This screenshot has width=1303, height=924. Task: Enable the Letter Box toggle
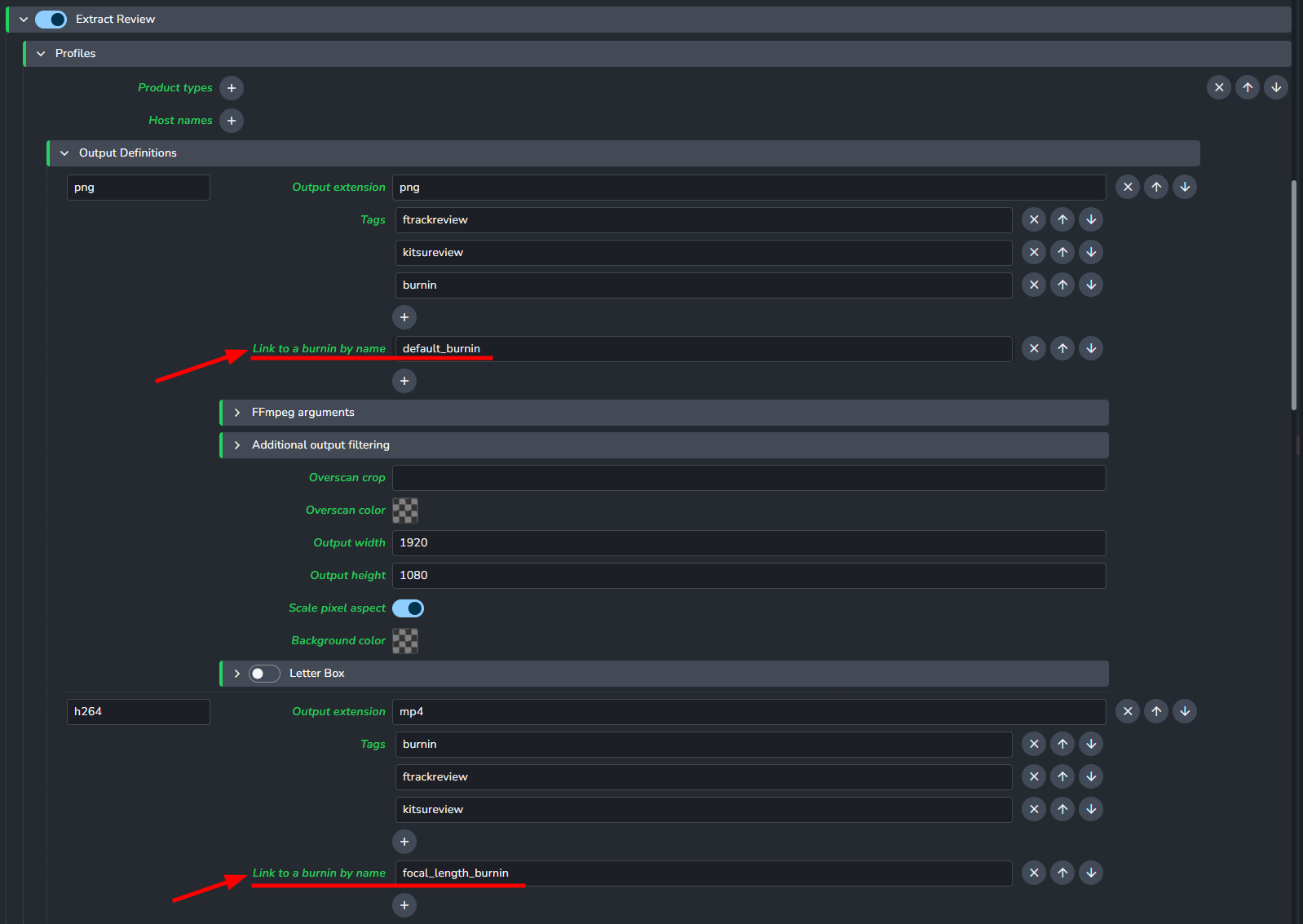[x=264, y=674]
